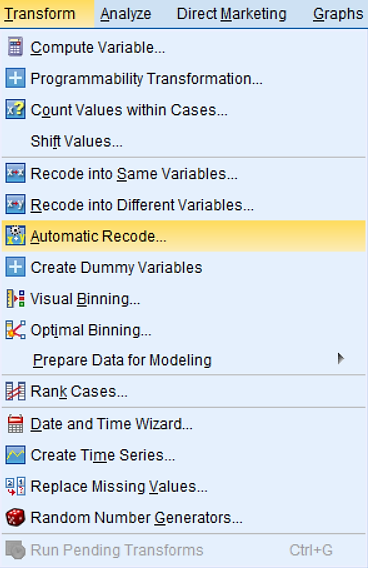Click the red dice Random Number Generators icon
Screen dimensions: 368x568
[x=15, y=517]
